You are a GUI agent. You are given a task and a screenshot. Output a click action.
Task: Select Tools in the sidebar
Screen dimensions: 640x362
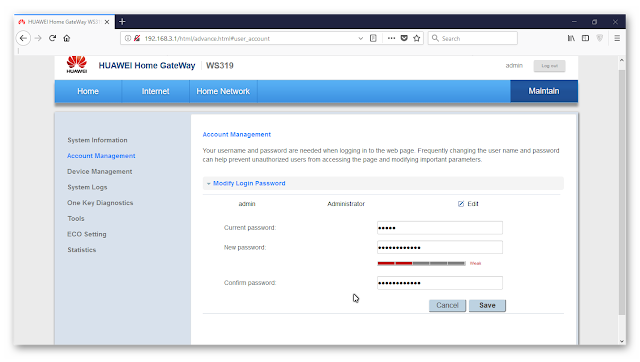click(x=76, y=218)
